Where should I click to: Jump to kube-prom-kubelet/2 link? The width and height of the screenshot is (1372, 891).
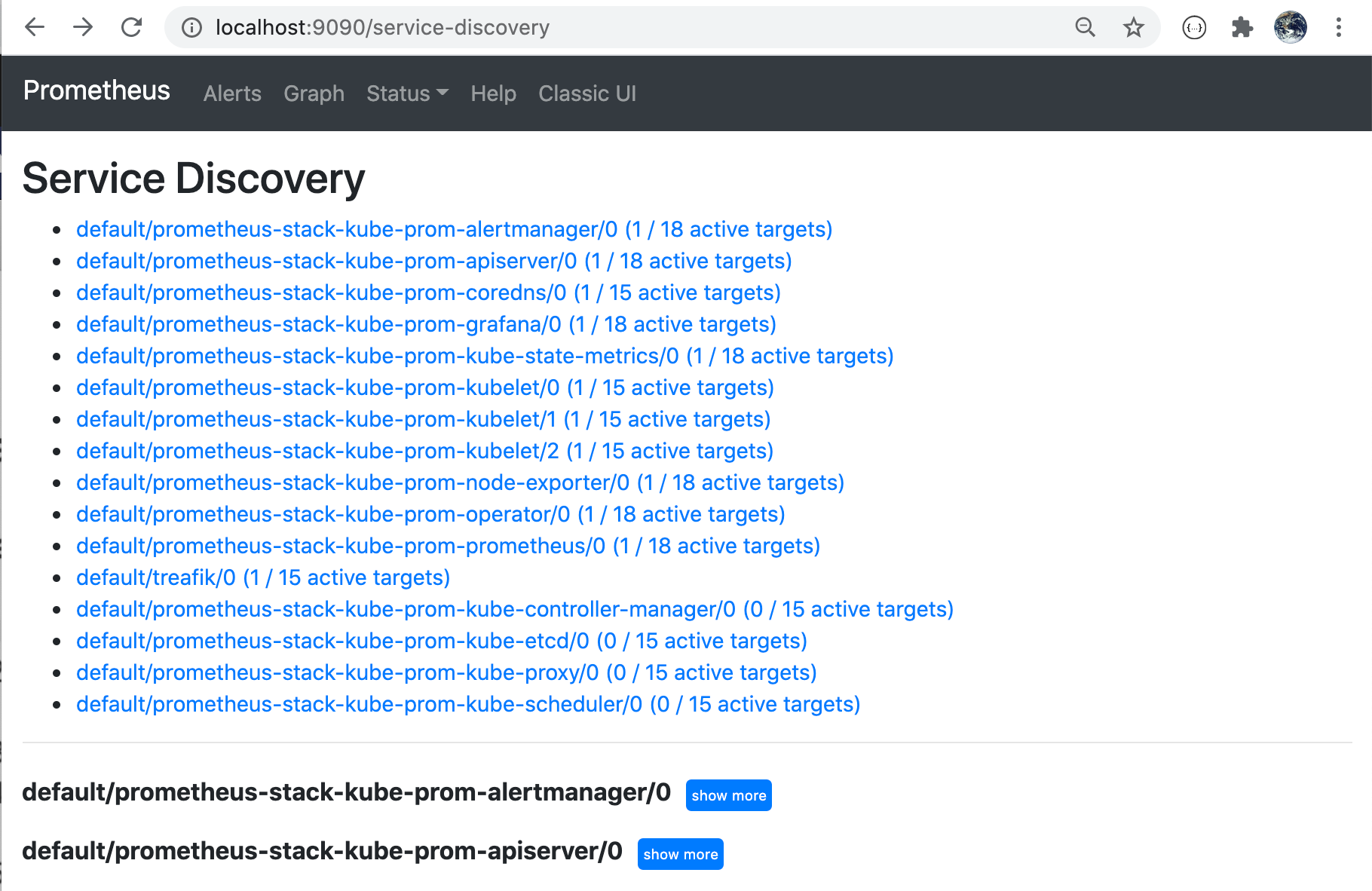[424, 451]
